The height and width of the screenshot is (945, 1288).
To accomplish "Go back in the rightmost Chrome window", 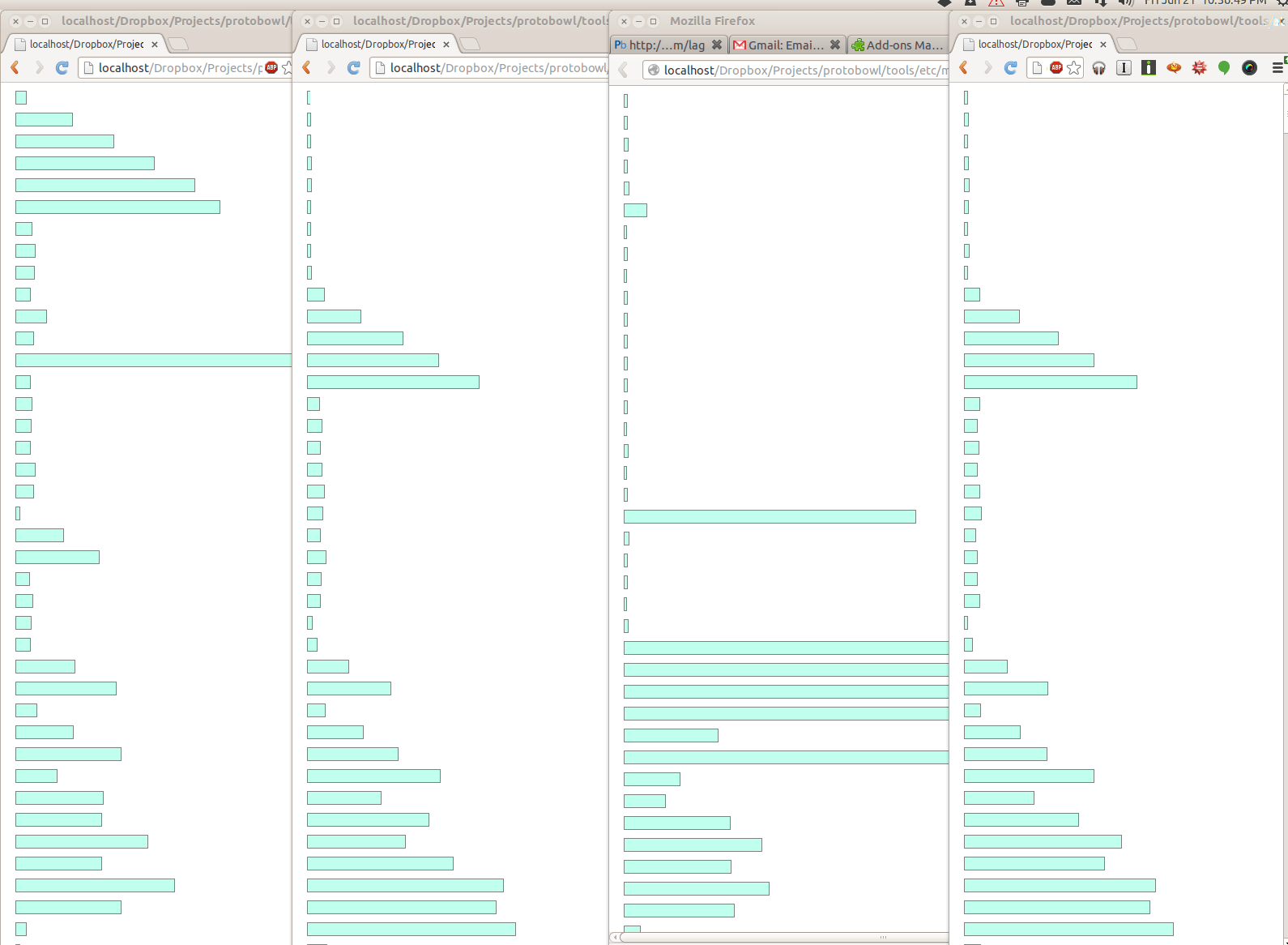I will 964,68.
